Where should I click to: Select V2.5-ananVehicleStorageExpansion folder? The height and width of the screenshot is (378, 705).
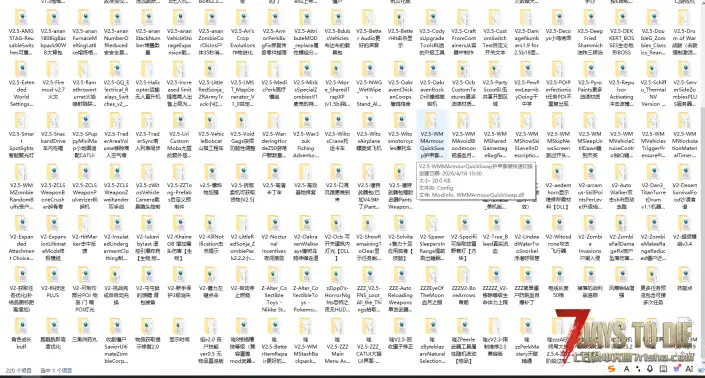click(x=179, y=32)
